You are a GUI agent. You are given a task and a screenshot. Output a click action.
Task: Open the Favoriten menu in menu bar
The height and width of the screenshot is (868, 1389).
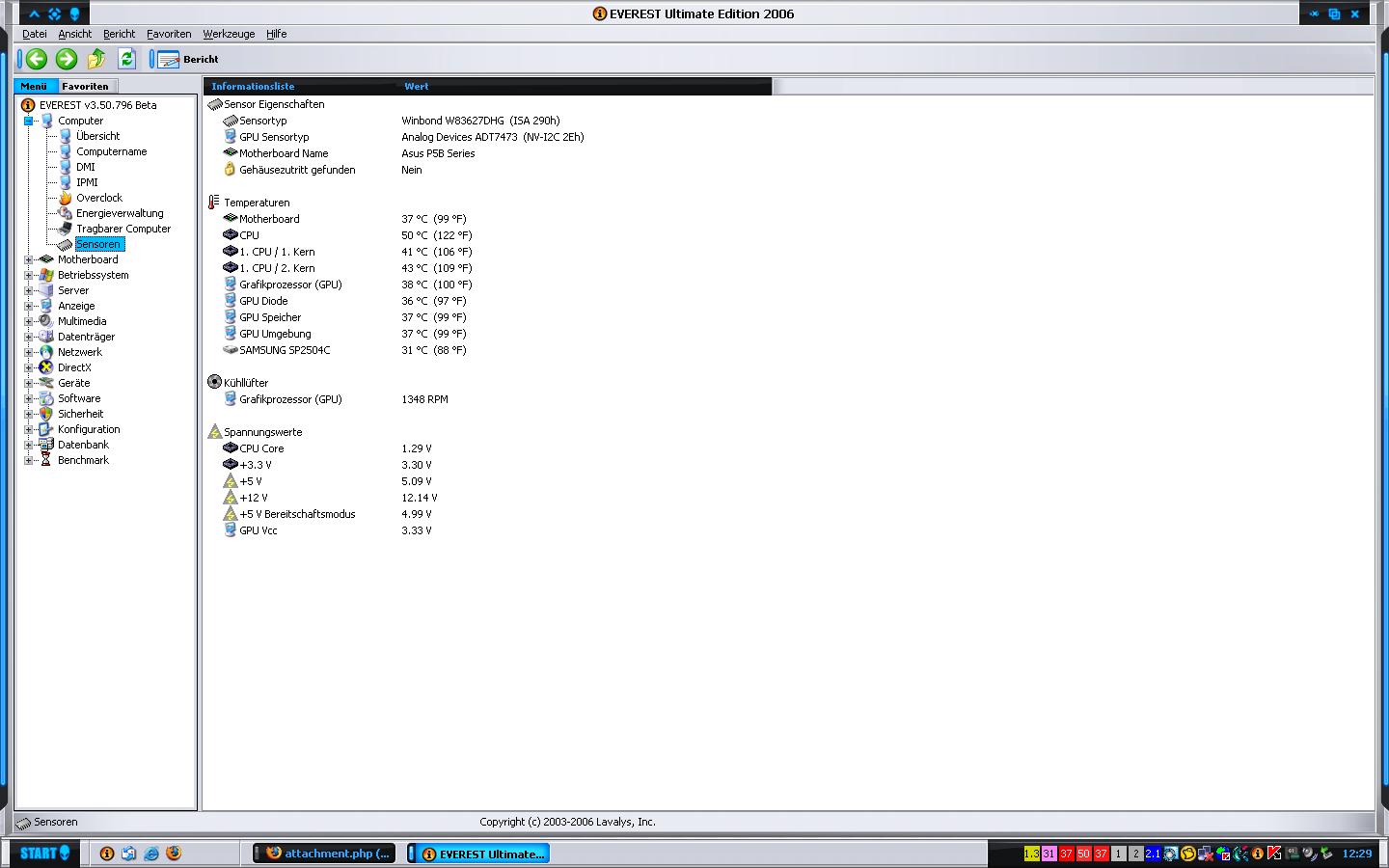[169, 34]
